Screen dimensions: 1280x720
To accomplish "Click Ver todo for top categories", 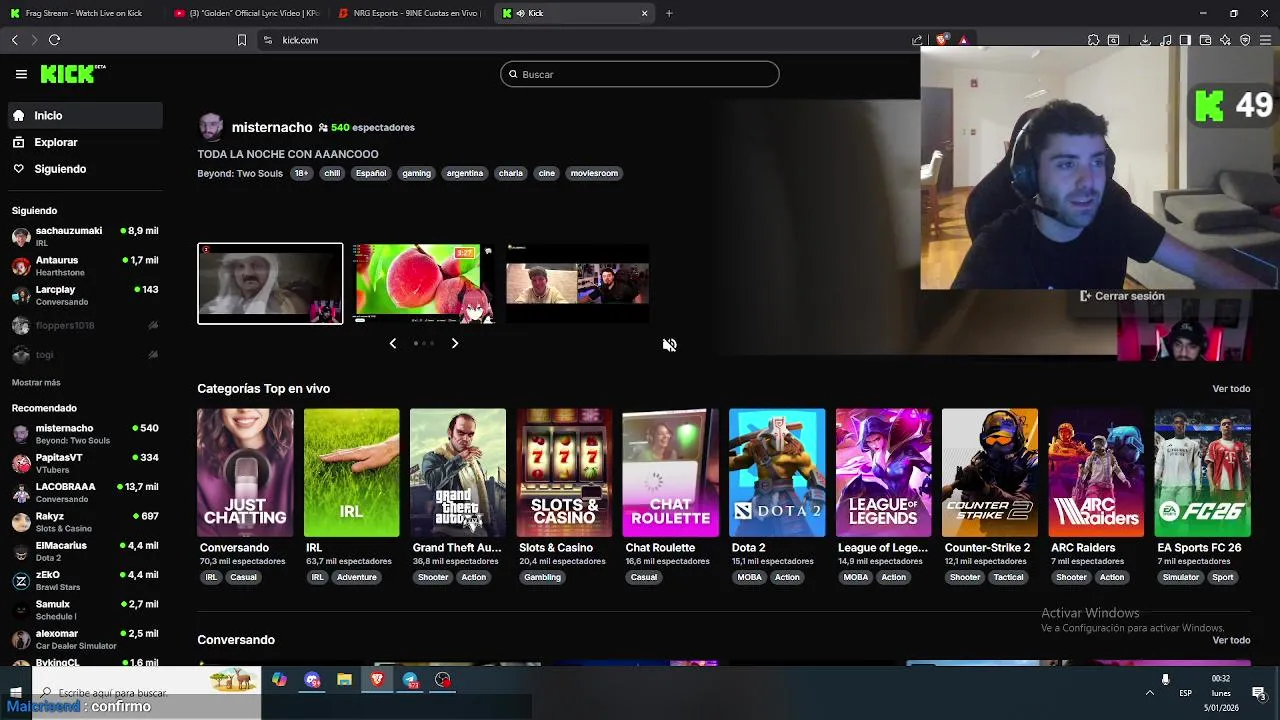I will coord(1231,389).
